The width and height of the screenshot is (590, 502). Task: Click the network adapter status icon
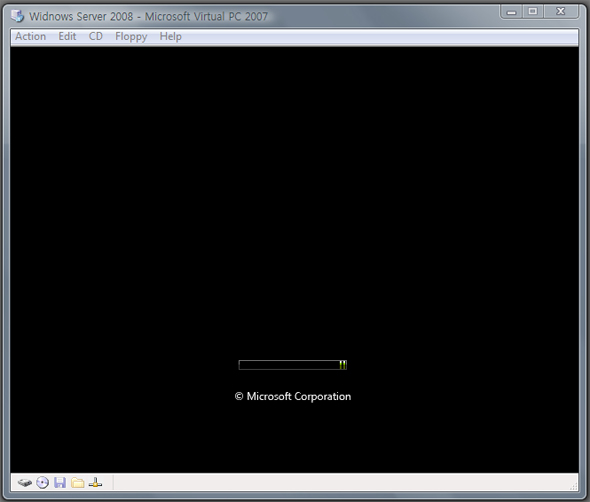coord(95,482)
